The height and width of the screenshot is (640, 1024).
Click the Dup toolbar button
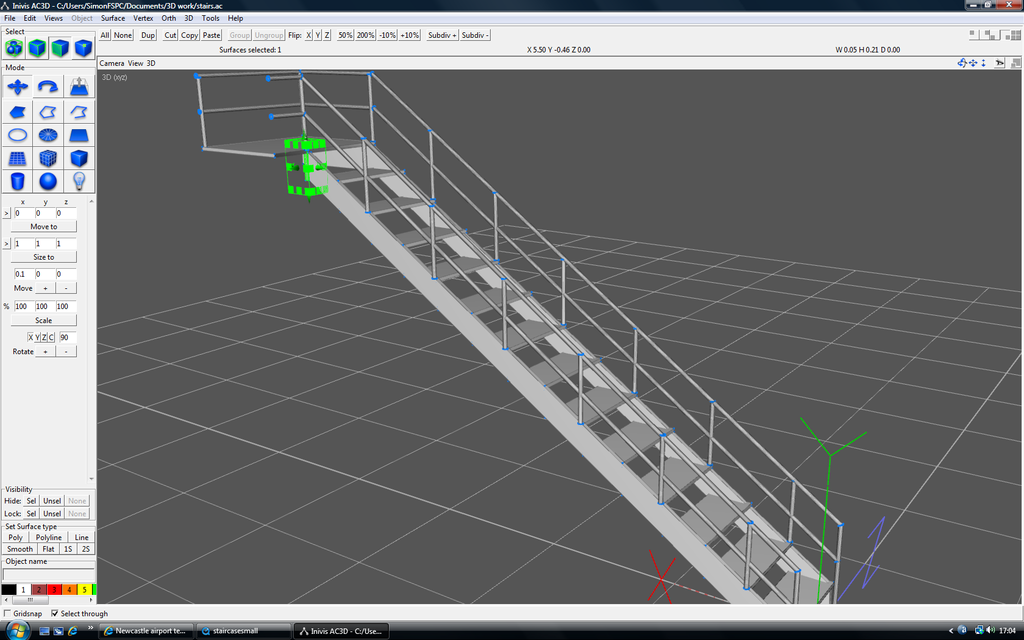(x=148, y=35)
